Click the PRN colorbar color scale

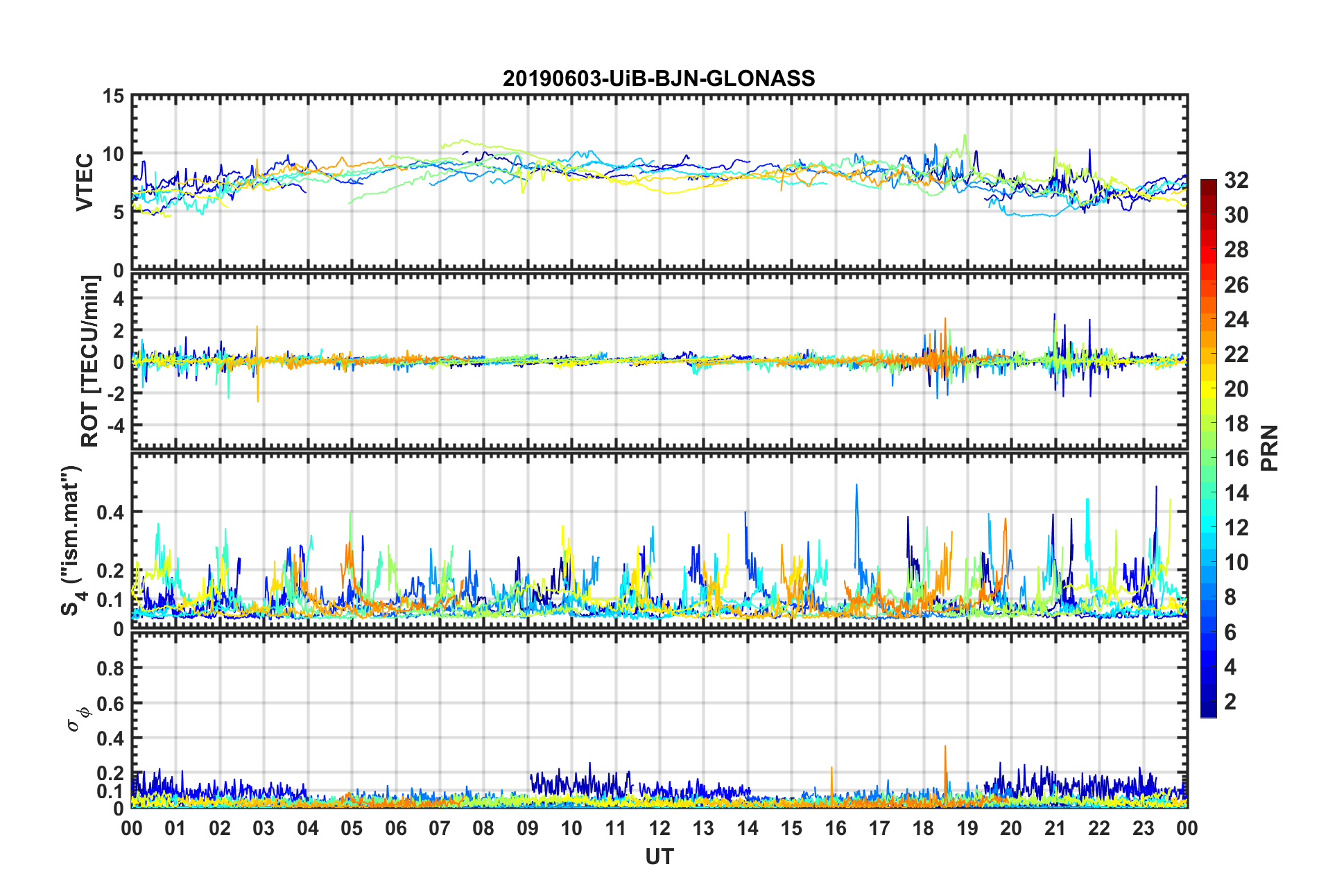[x=1209, y=449]
